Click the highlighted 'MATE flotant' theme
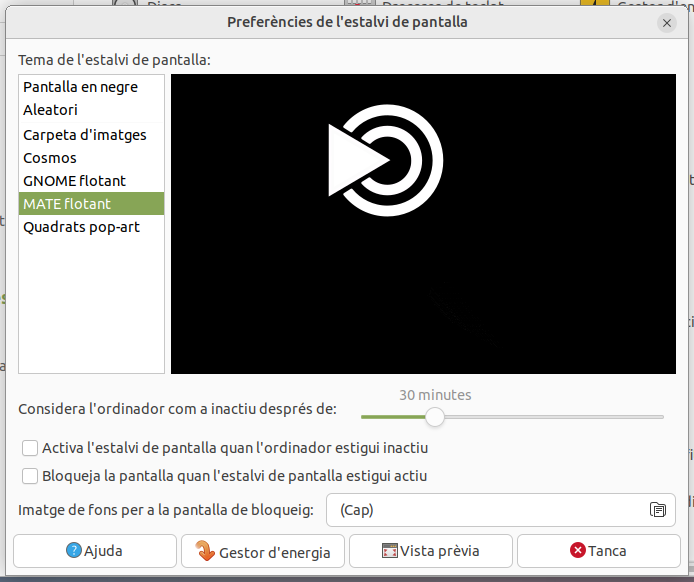The width and height of the screenshot is (694, 582). pyautogui.click(x=67, y=204)
